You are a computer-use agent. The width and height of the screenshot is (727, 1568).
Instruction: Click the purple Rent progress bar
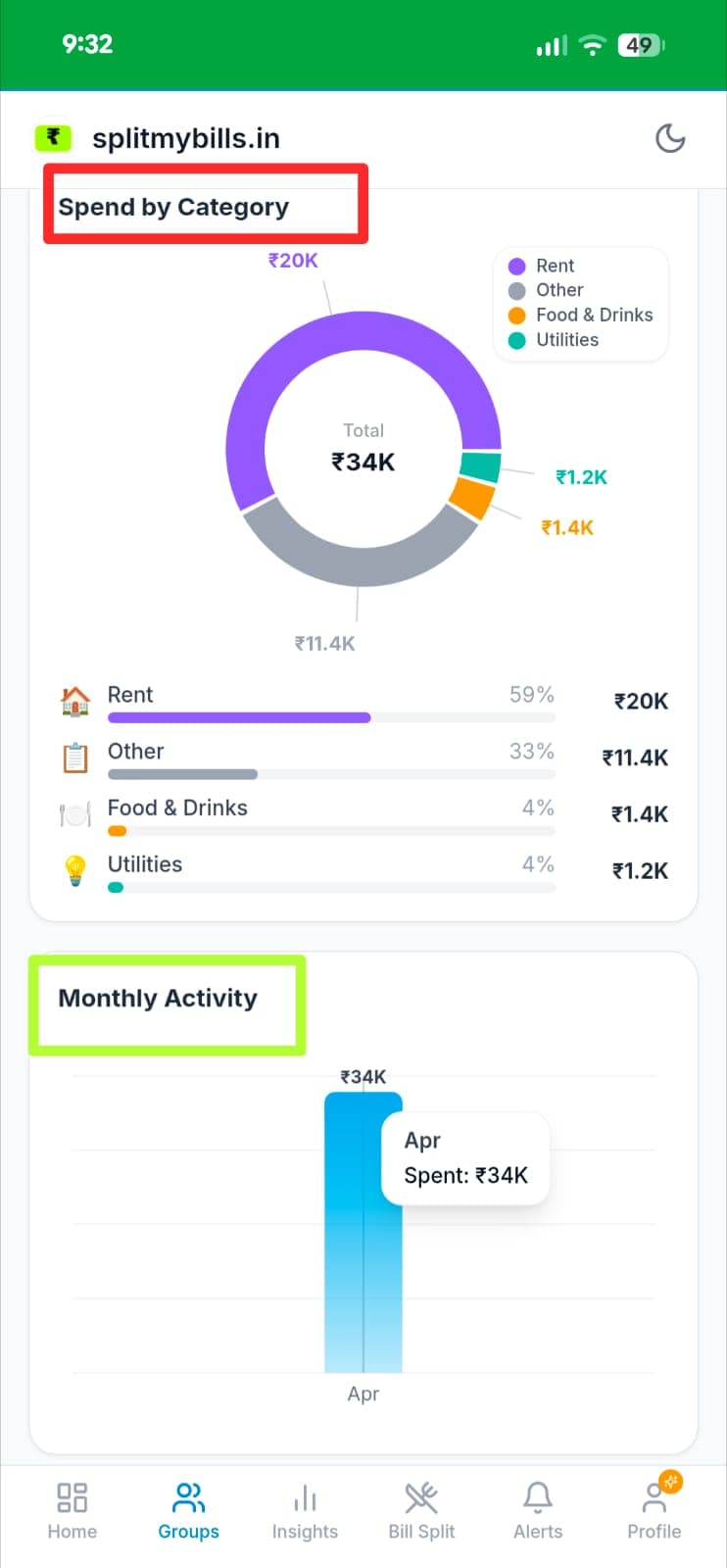coord(238,717)
